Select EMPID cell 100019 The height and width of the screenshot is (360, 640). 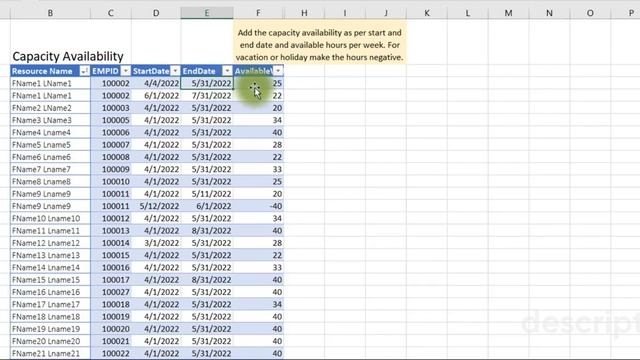pos(111,316)
